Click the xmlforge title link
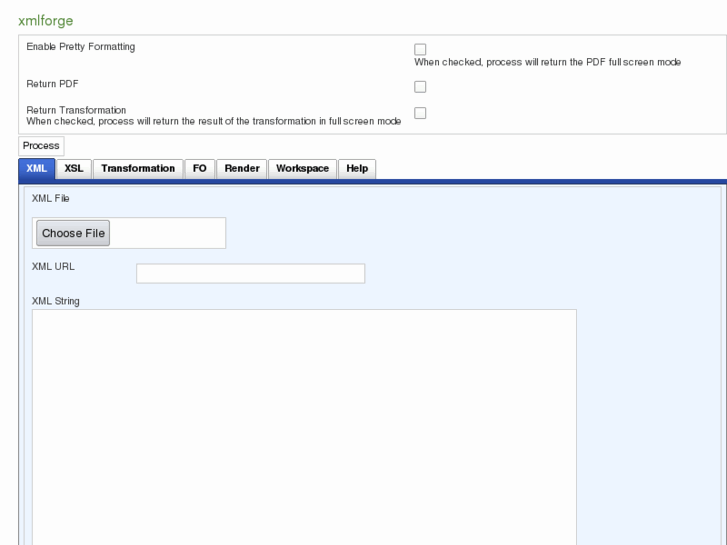Viewport: 727px width, 545px height. tap(45, 20)
